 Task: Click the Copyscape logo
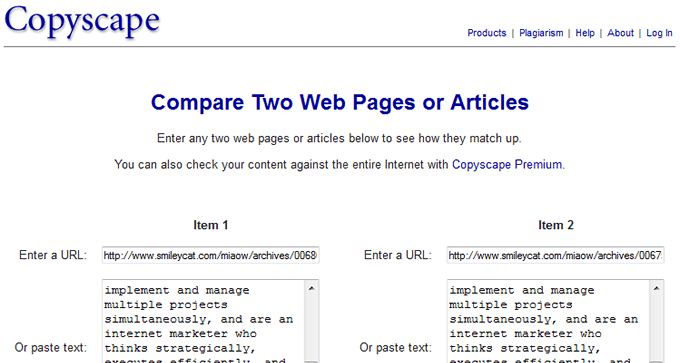(82, 22)
